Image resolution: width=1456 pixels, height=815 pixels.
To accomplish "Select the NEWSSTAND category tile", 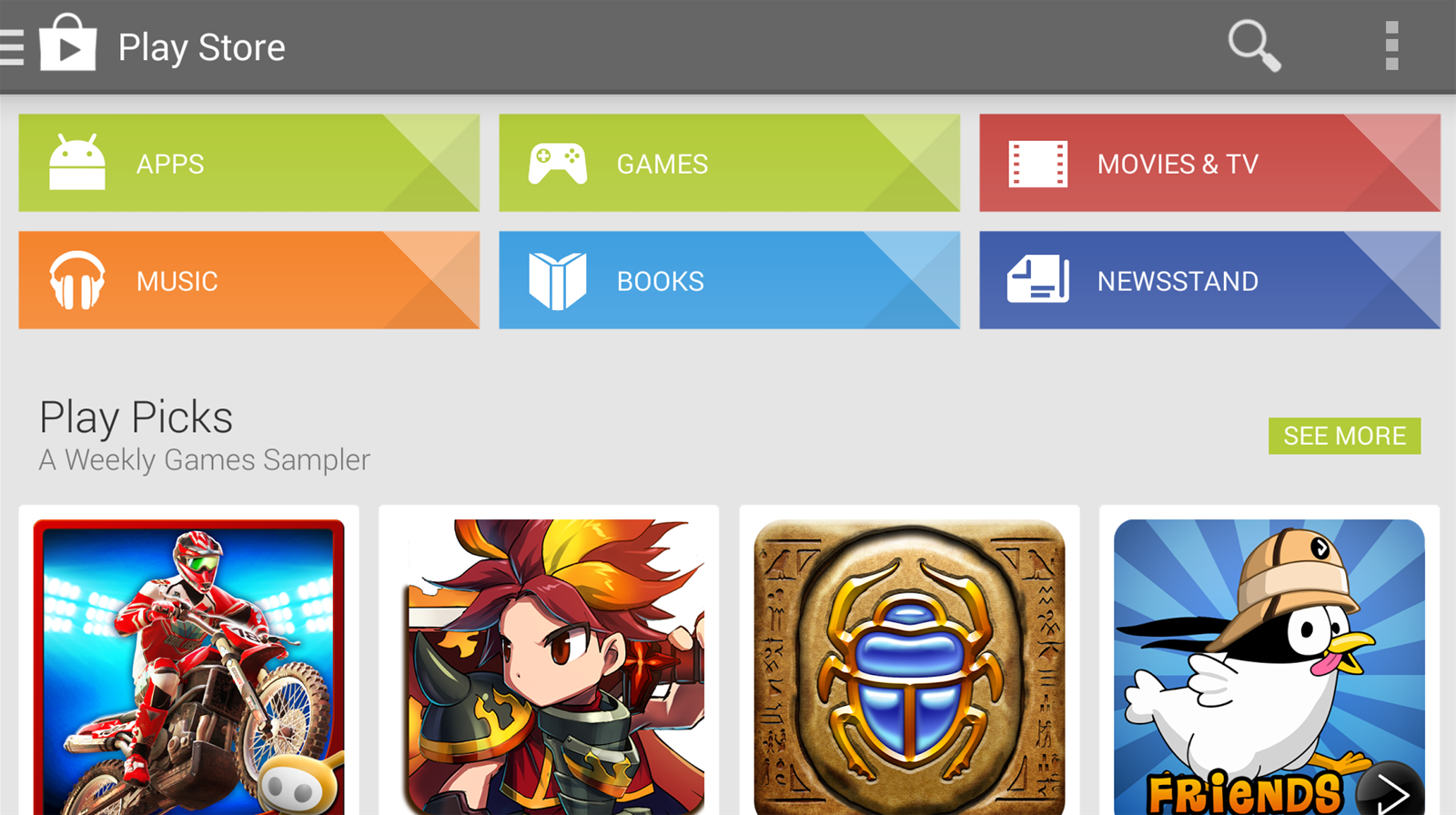I will tap(1210, 280).
